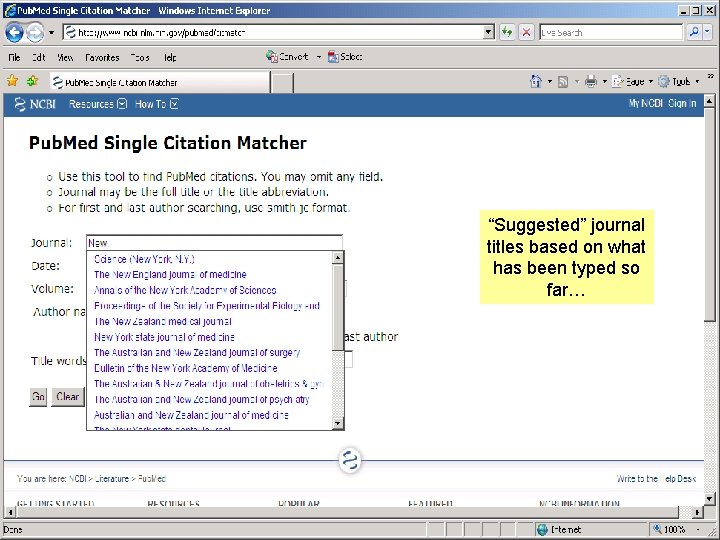
Task: Select Annals of the New York Academy of Sciences
Action: point(185,290)
